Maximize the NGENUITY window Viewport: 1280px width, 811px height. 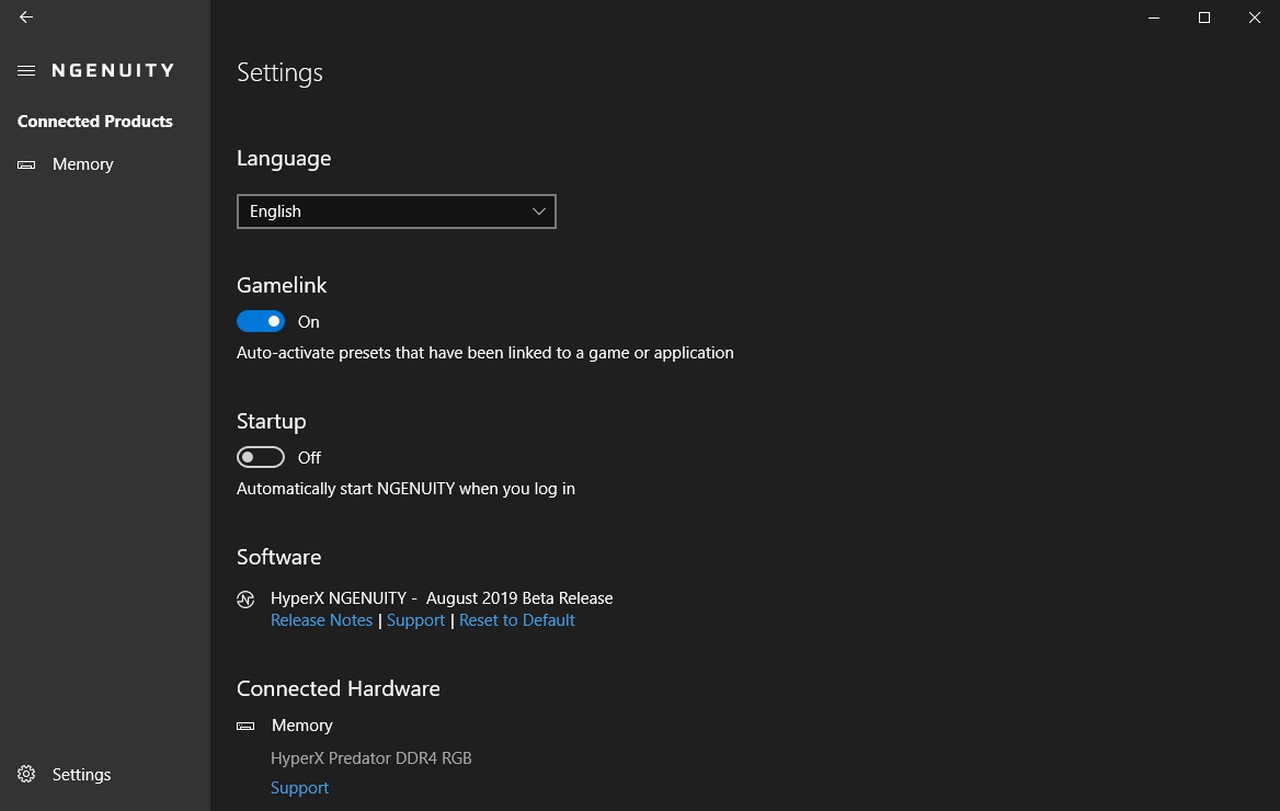coord(1204,17)
